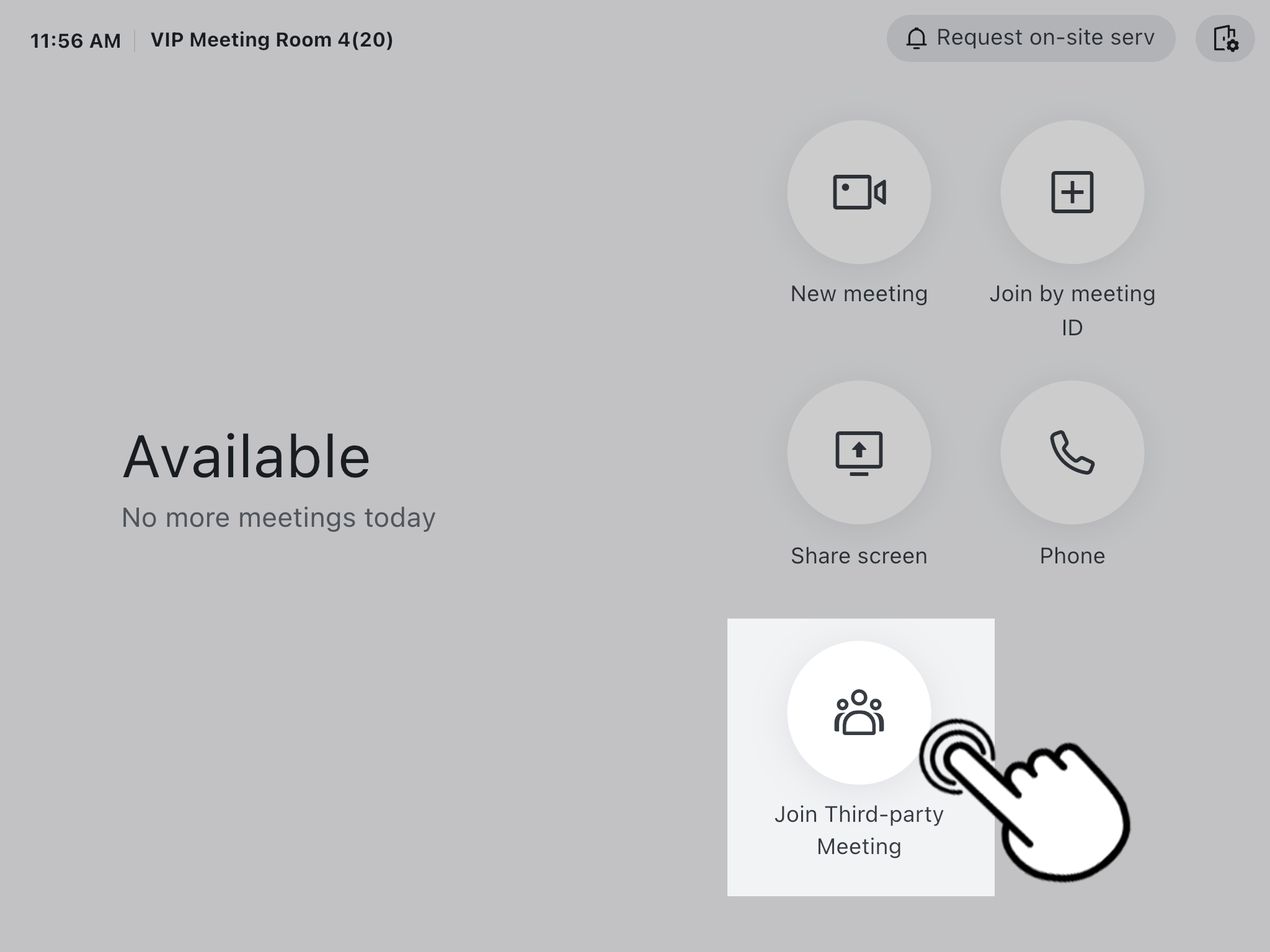Tap Join Third-party Meeting people icon
This screenshot has height=952, width=1270.
(x=859, y=713)
